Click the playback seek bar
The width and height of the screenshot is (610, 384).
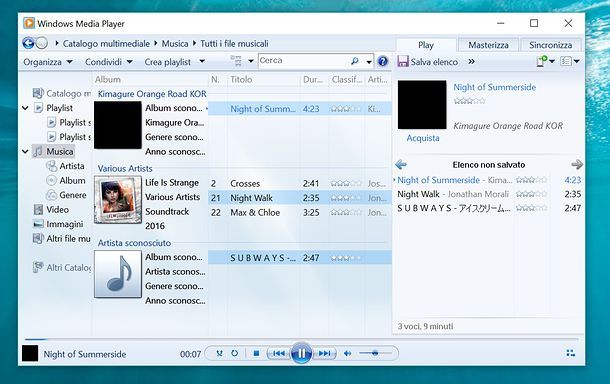[301, 340]
